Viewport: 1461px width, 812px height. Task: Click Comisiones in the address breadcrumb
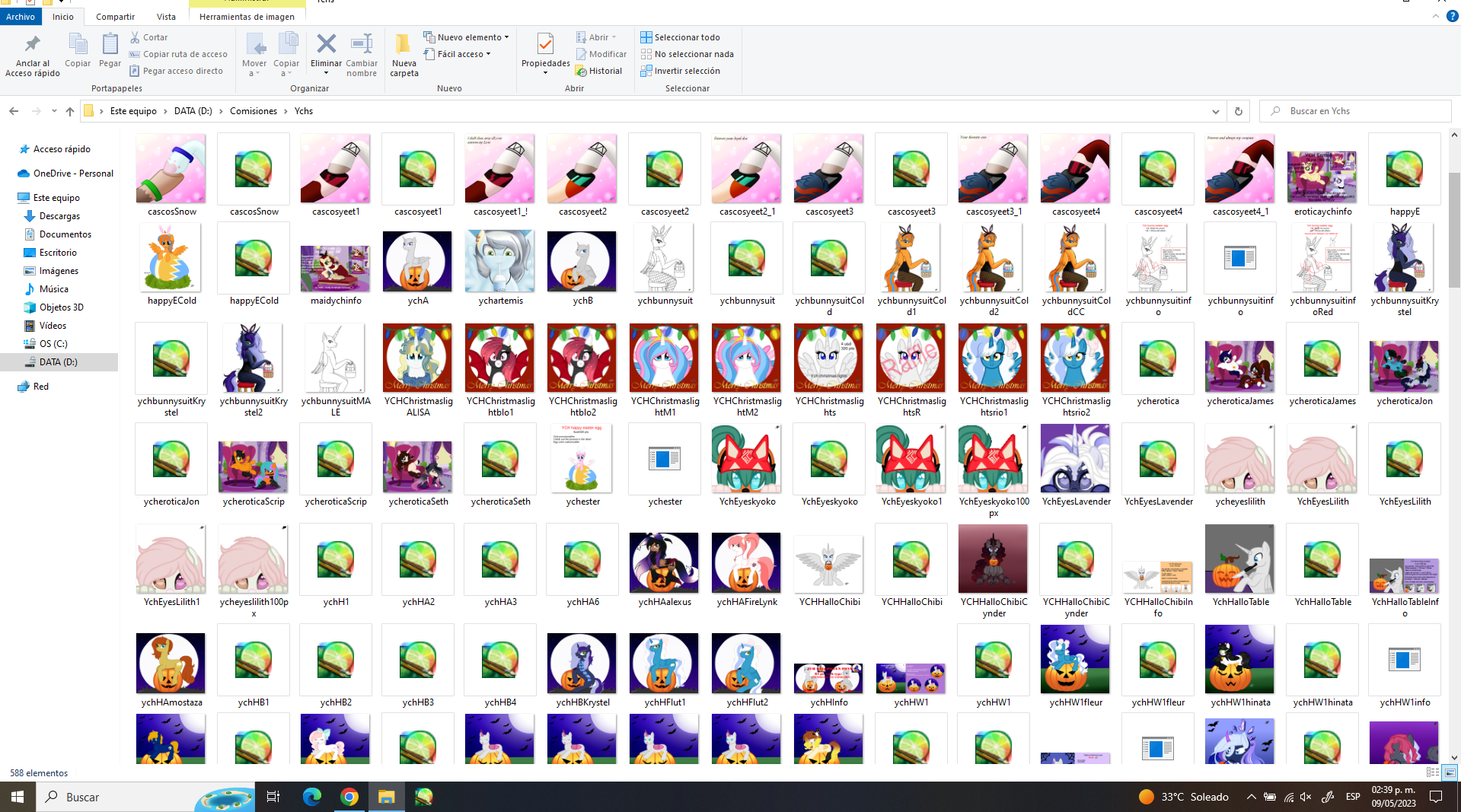pos(254,111)
